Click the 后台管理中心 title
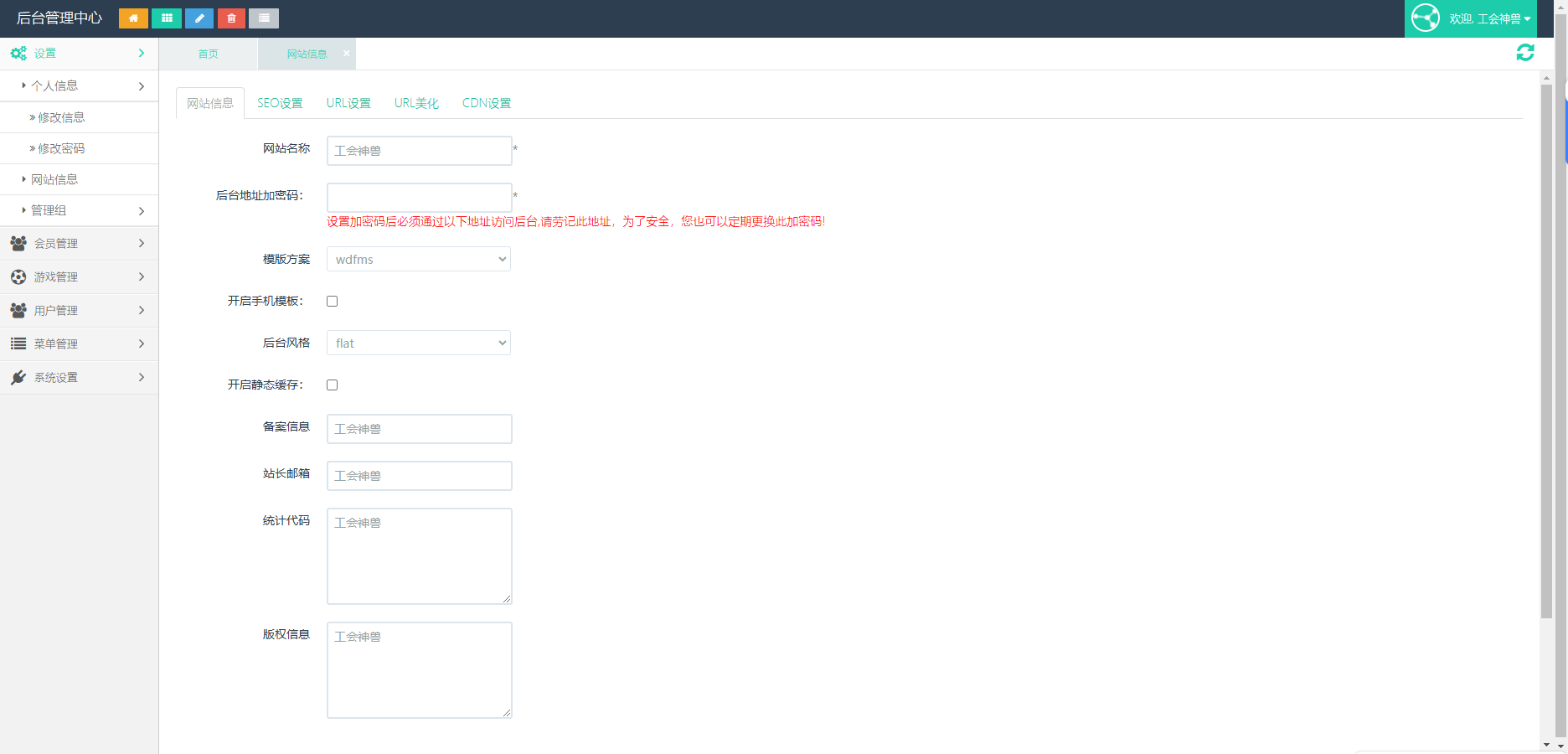The image size is (1568, 754). (59, 18)
